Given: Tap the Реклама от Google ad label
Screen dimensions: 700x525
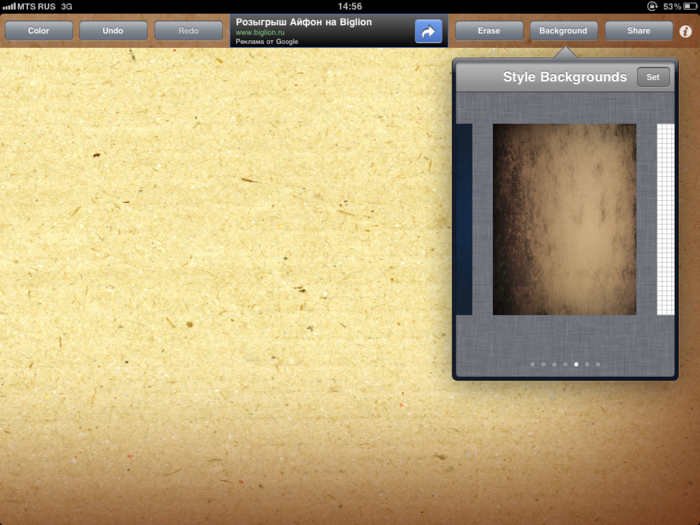Looking at the screenshot, I should tap(267, 42).
